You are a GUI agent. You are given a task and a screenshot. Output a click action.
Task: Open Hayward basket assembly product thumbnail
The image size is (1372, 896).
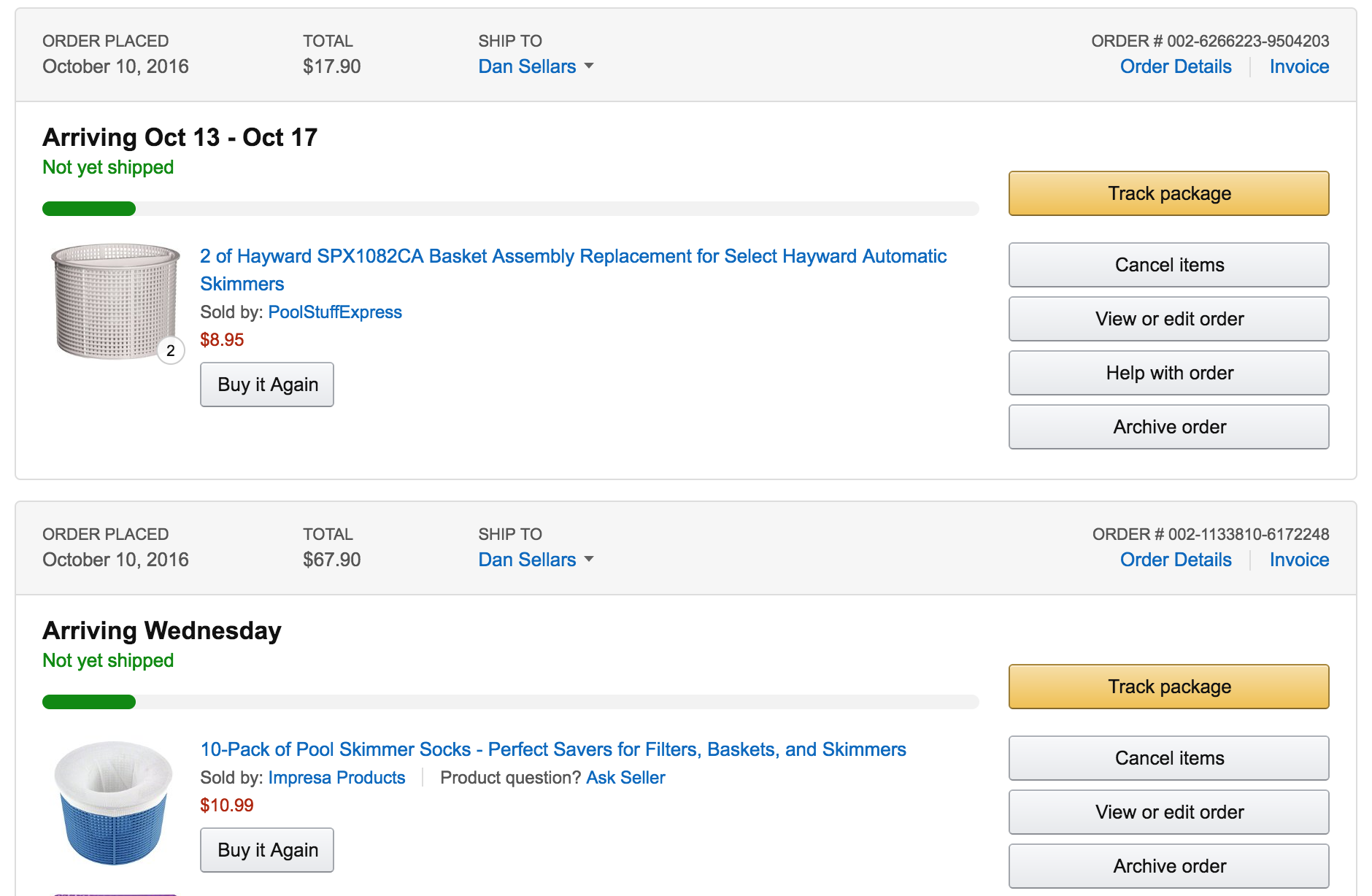[x=115, y=301]
